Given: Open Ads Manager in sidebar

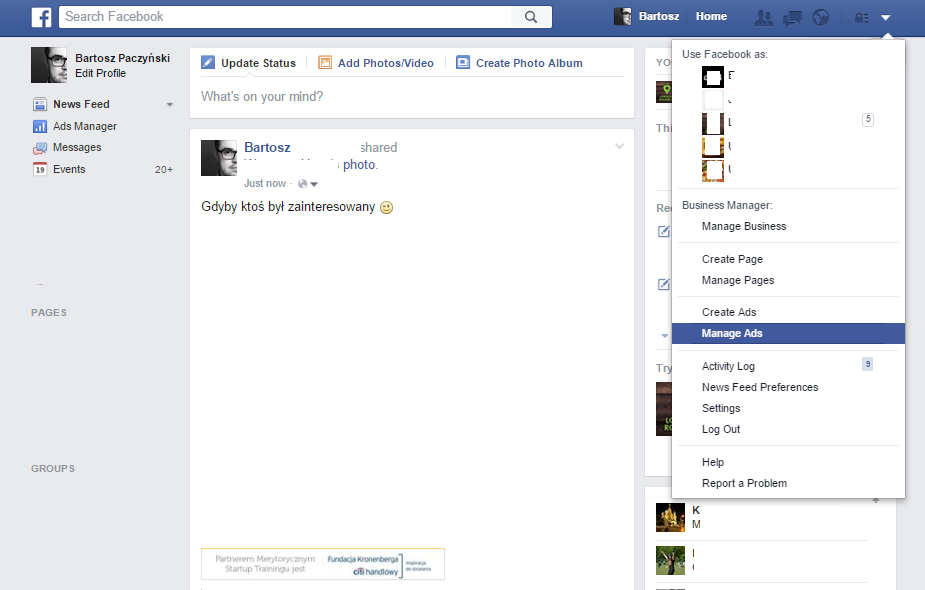Looking at the screenshot, I should [x=84, y=126].
